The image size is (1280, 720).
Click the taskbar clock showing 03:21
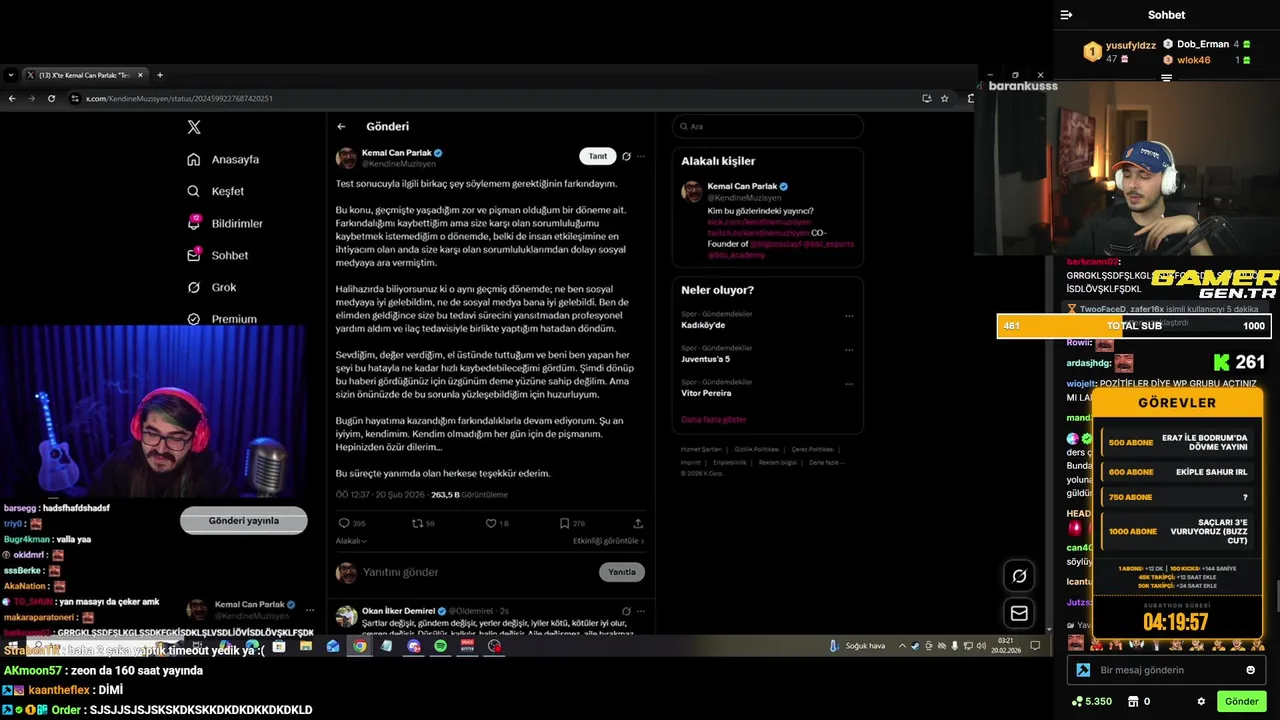point(1006,646)
